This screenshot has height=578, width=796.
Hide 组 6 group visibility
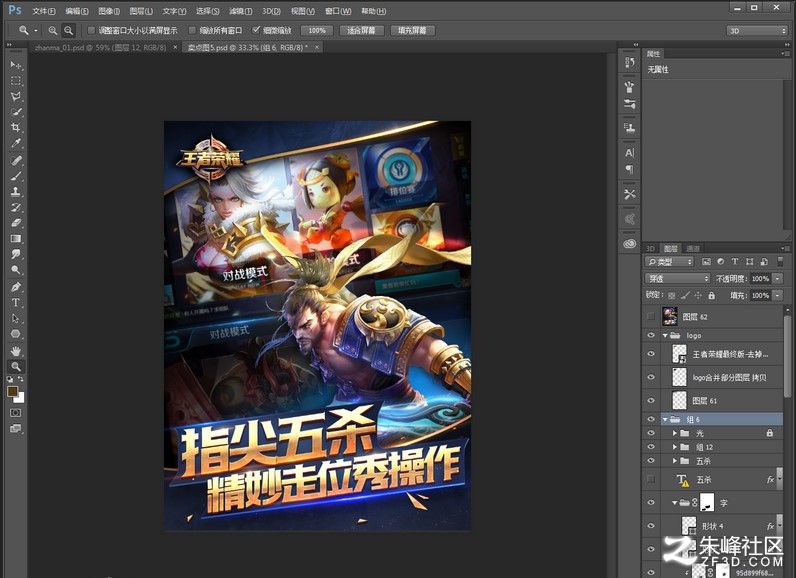[x=651, y=419]
